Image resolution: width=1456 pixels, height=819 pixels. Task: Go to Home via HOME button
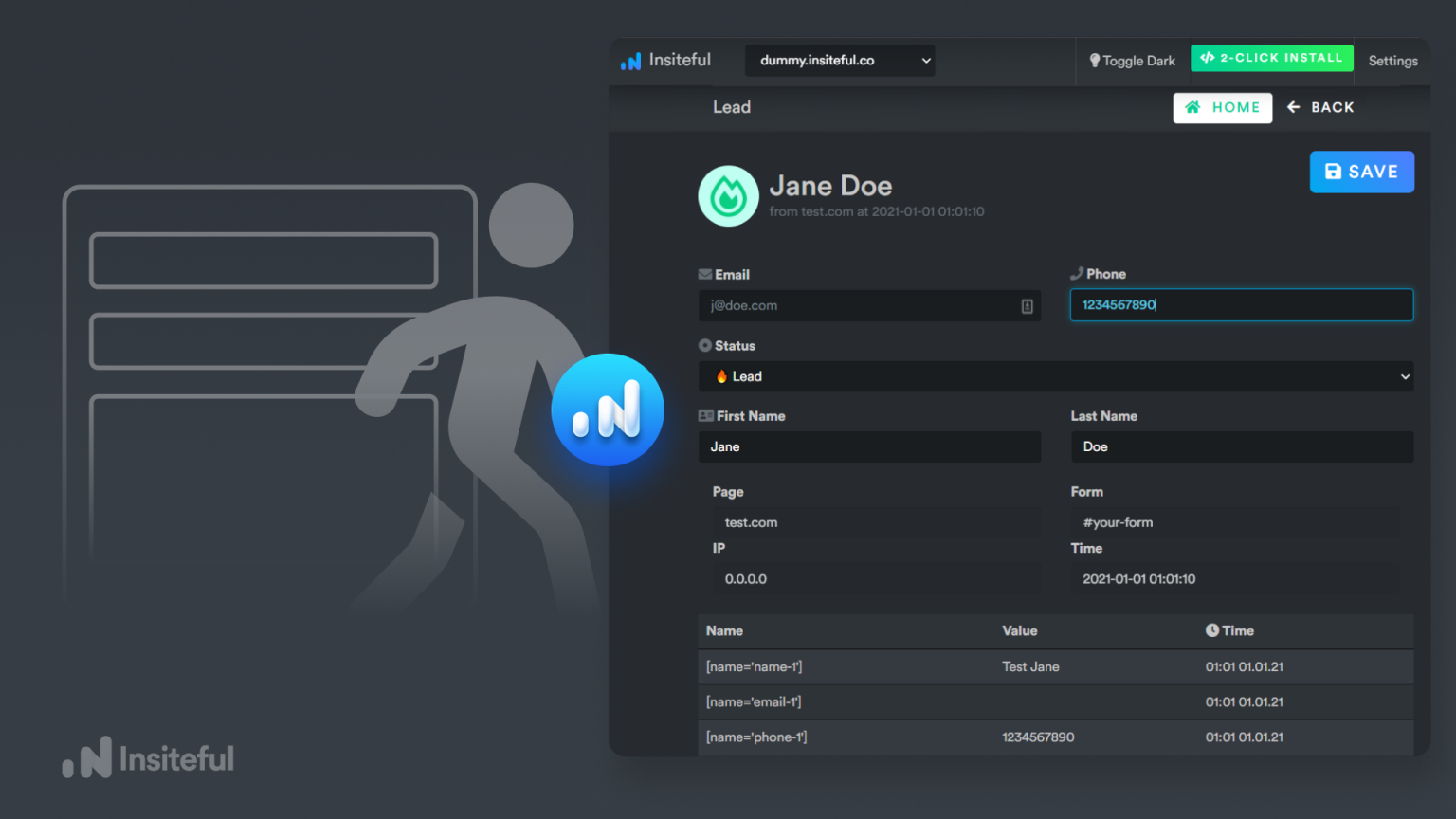coord(1222,108)
